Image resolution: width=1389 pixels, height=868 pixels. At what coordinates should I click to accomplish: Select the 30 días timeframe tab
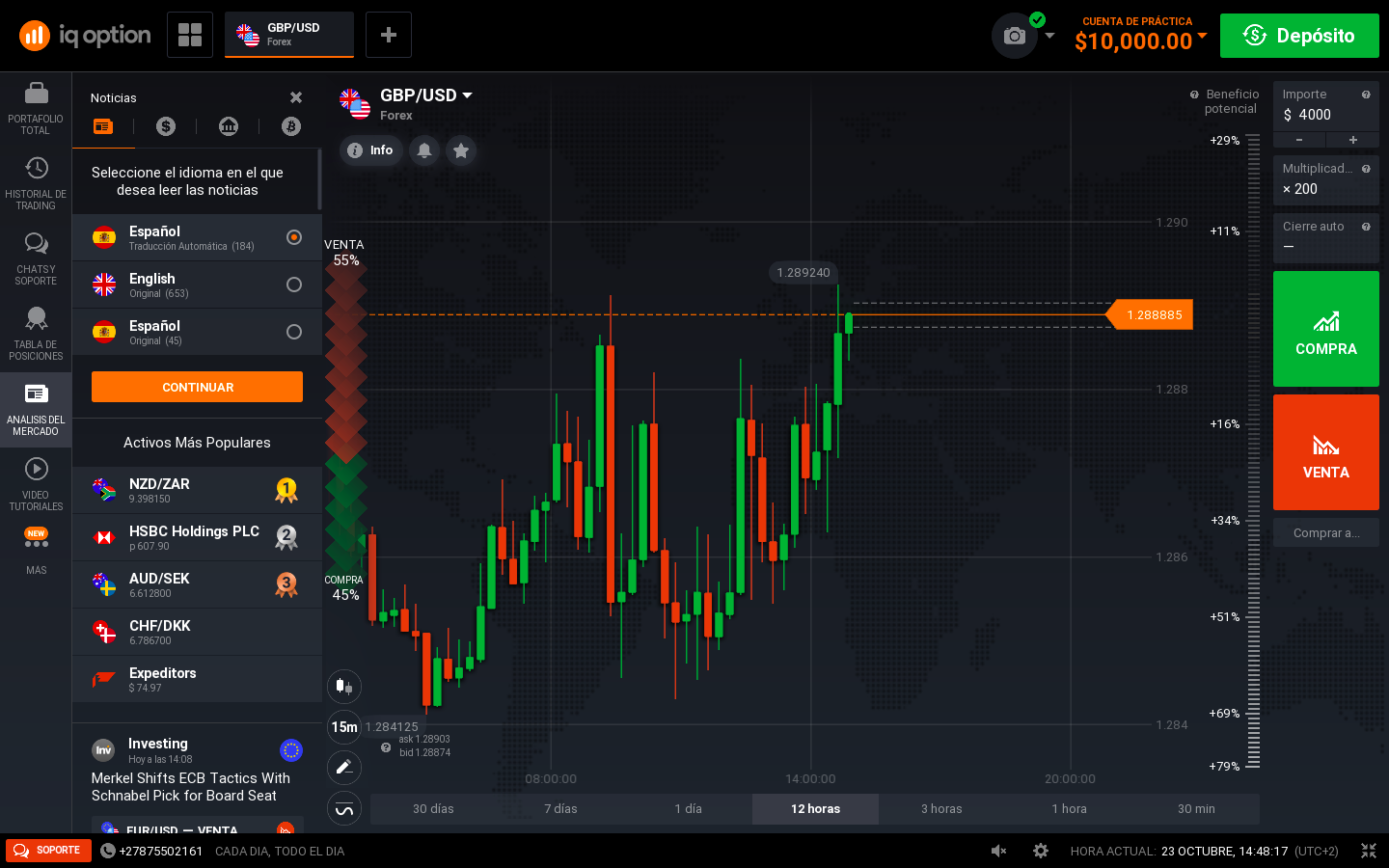433,809
